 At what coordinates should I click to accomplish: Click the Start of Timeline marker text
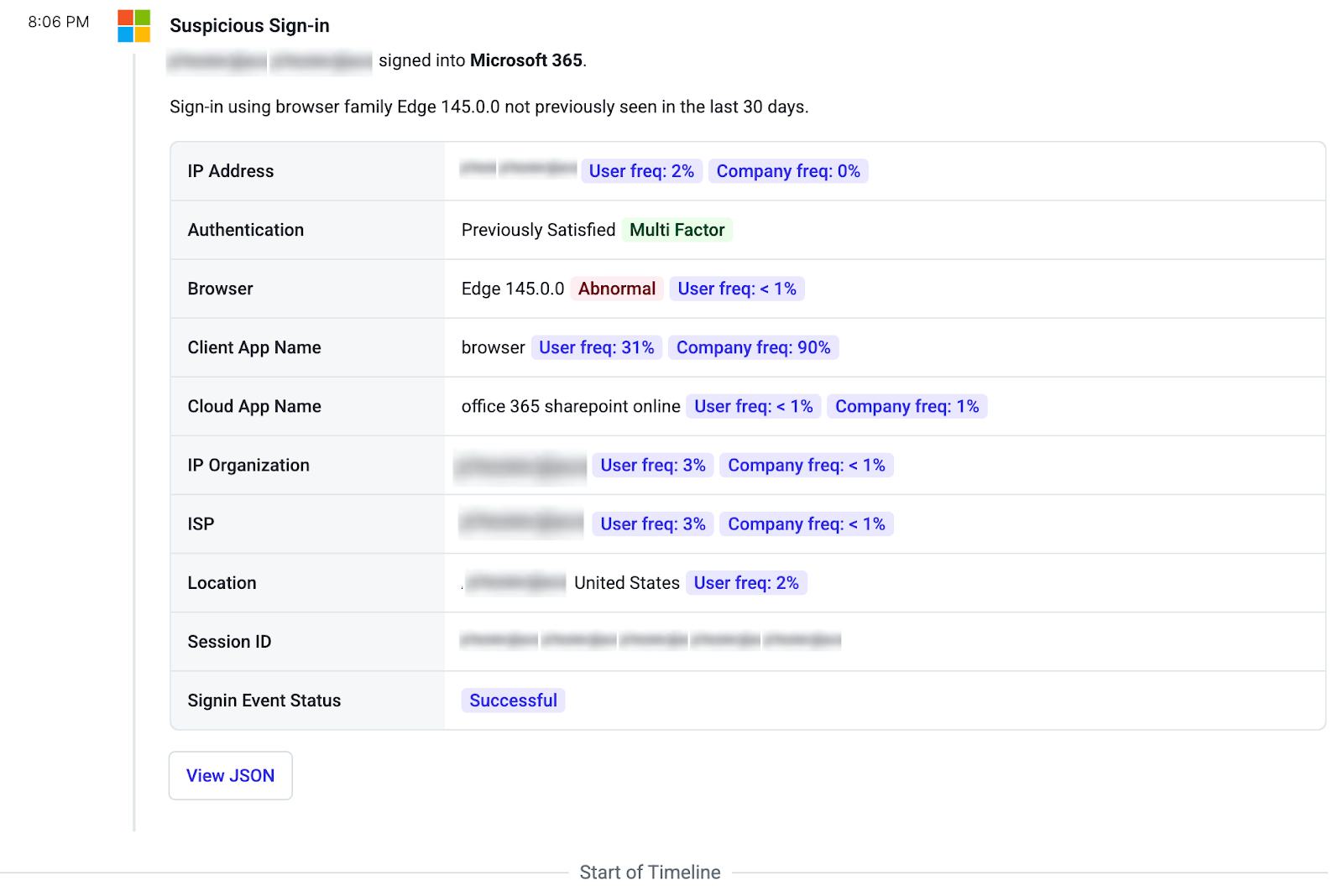(x=650, y=873)
